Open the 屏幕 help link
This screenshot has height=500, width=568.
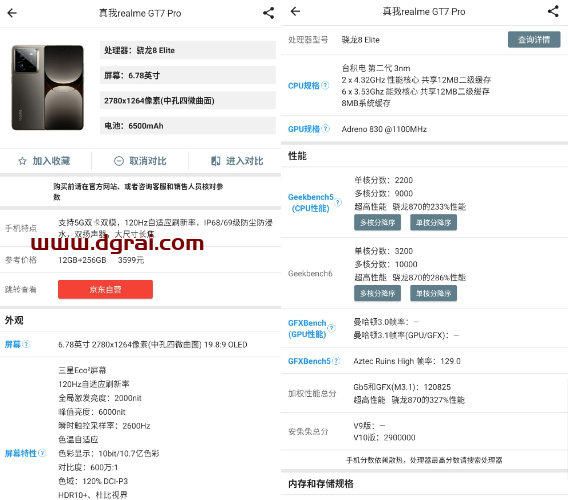pos(13,344)
